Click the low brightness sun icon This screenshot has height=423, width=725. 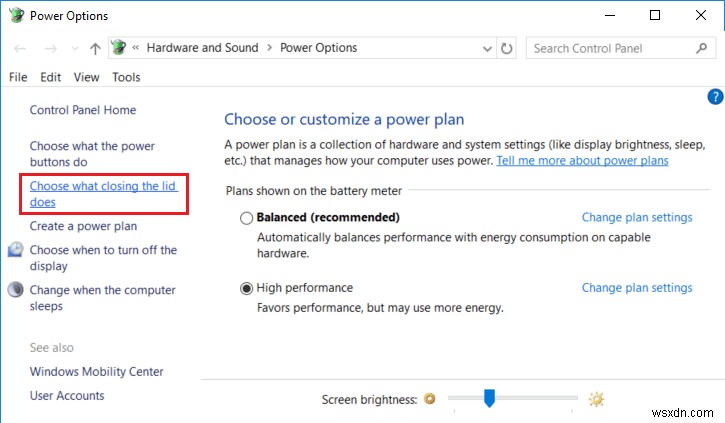click(x=430, y=399)
